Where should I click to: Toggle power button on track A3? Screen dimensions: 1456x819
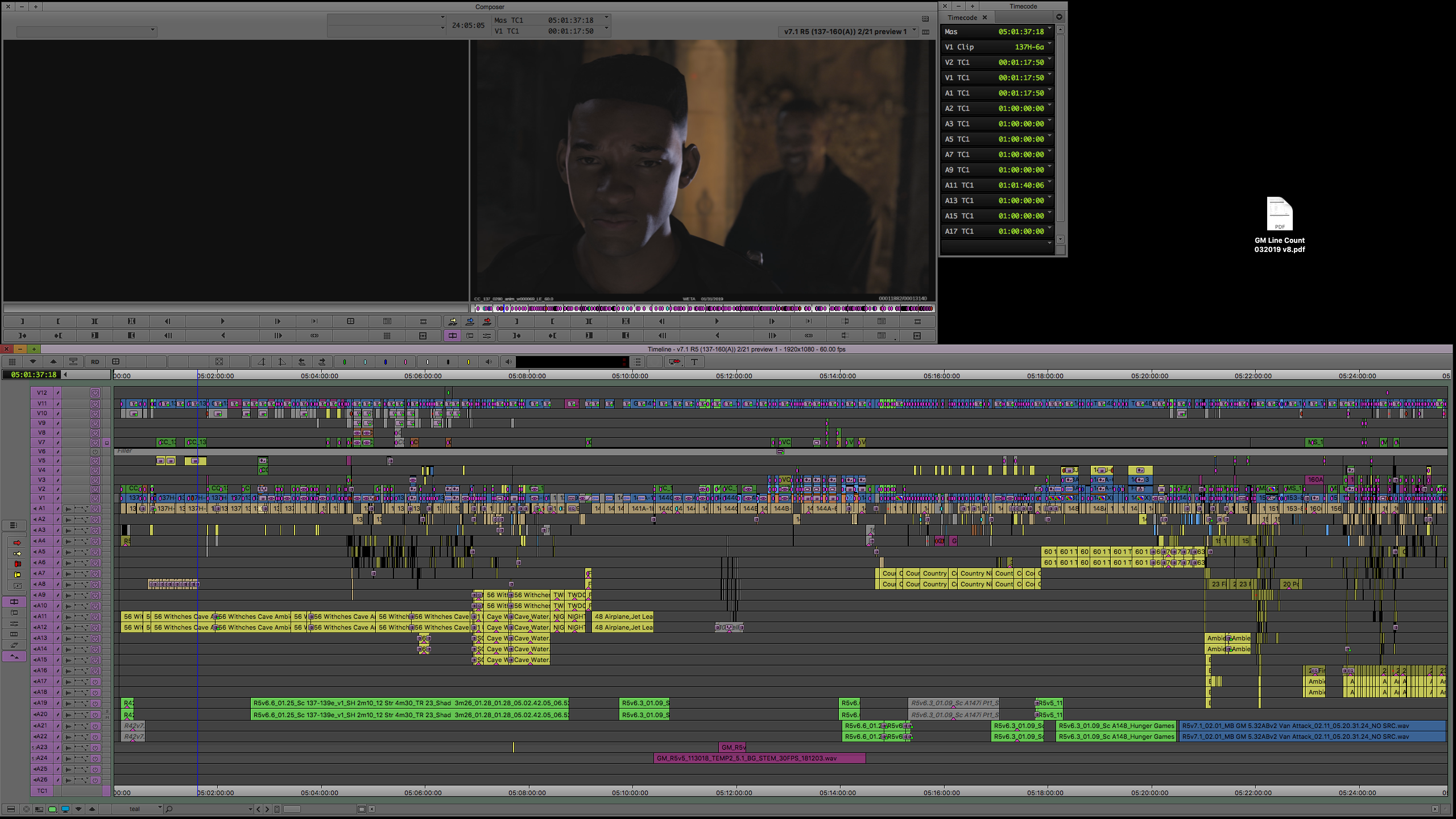tap(95, 530)
